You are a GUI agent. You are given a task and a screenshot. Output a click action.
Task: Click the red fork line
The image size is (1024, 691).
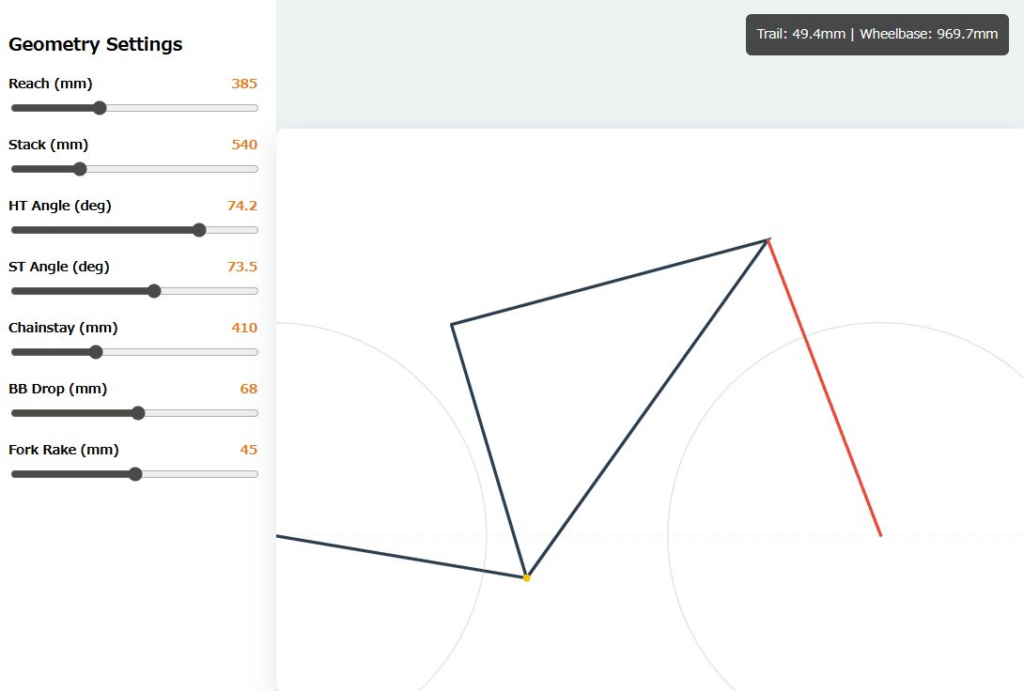(825, 388)
